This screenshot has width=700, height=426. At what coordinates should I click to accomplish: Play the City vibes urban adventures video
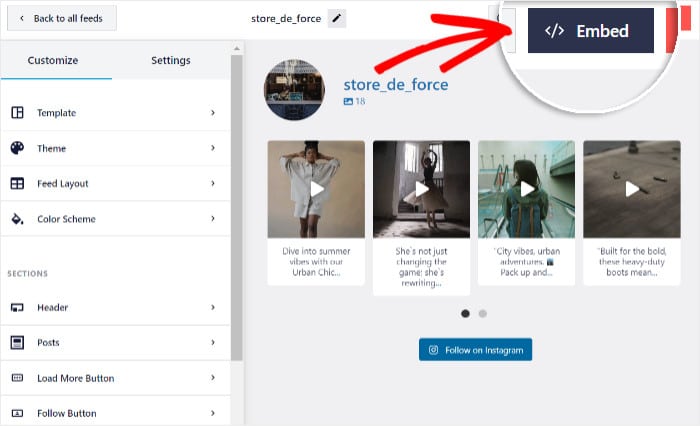click(527, 189)
